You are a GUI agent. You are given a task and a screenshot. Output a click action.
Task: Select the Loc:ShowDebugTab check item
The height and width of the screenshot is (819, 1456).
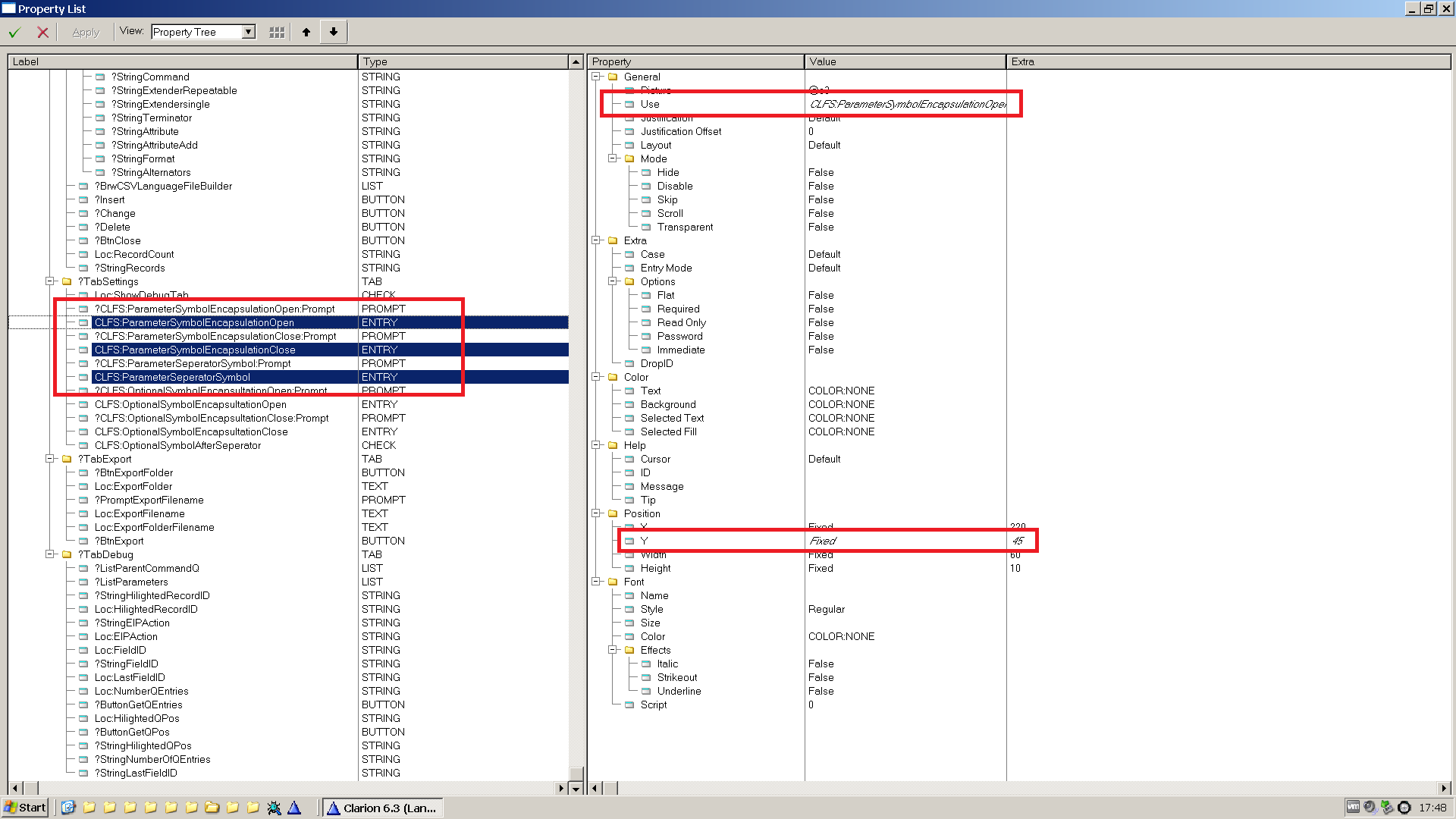[x=141, y=295]
